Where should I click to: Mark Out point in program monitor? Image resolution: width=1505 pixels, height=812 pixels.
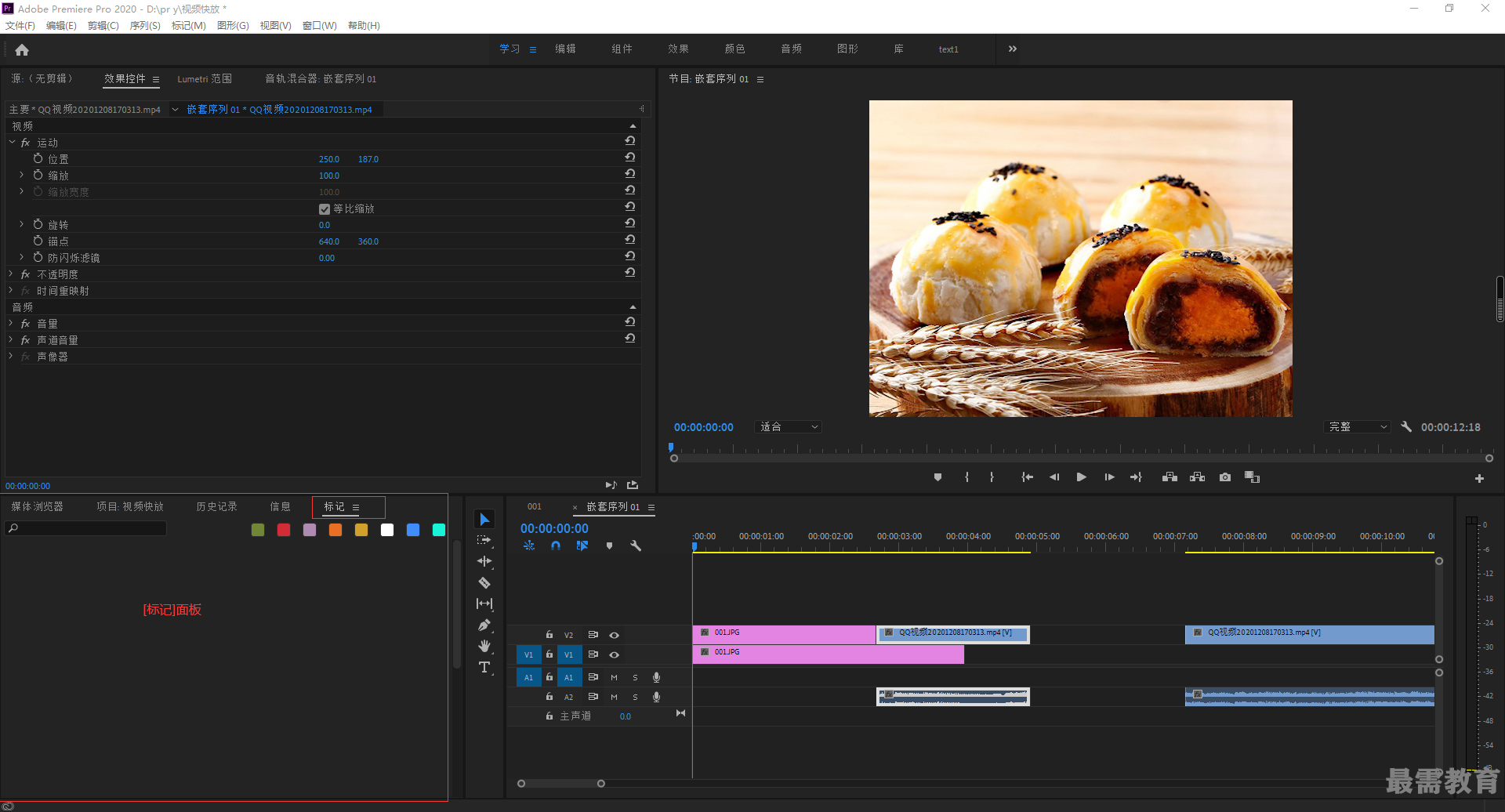coord(992,477)
